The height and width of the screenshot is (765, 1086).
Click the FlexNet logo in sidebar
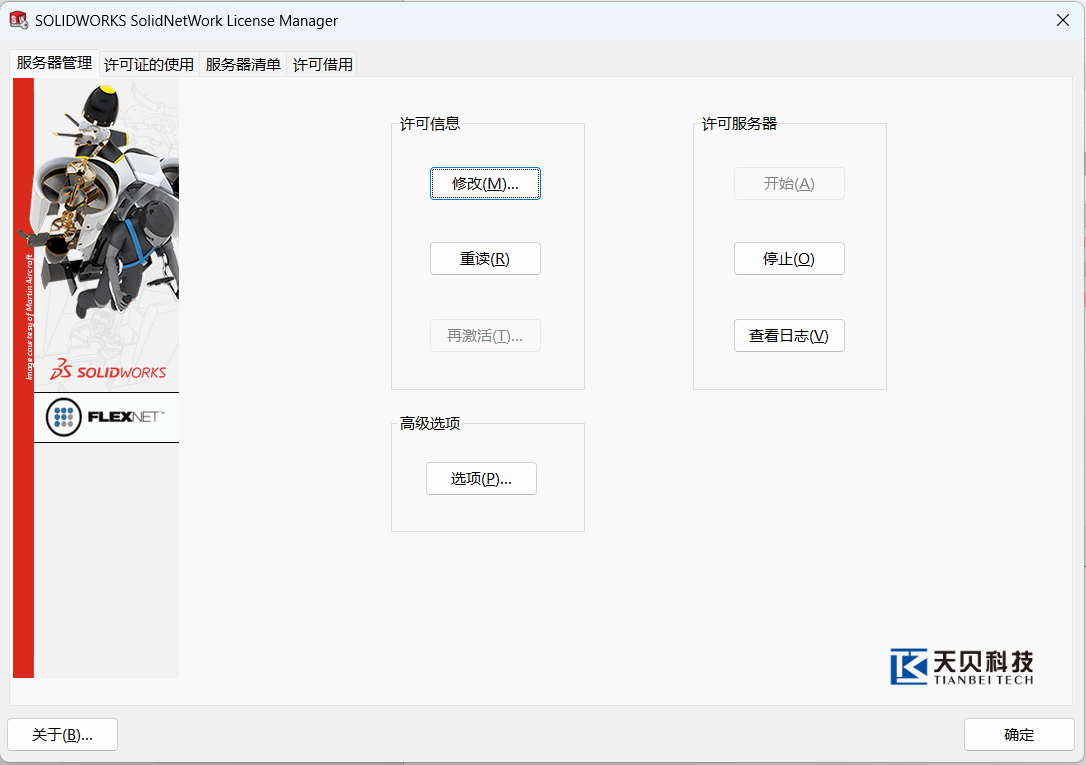click(106, 417)
